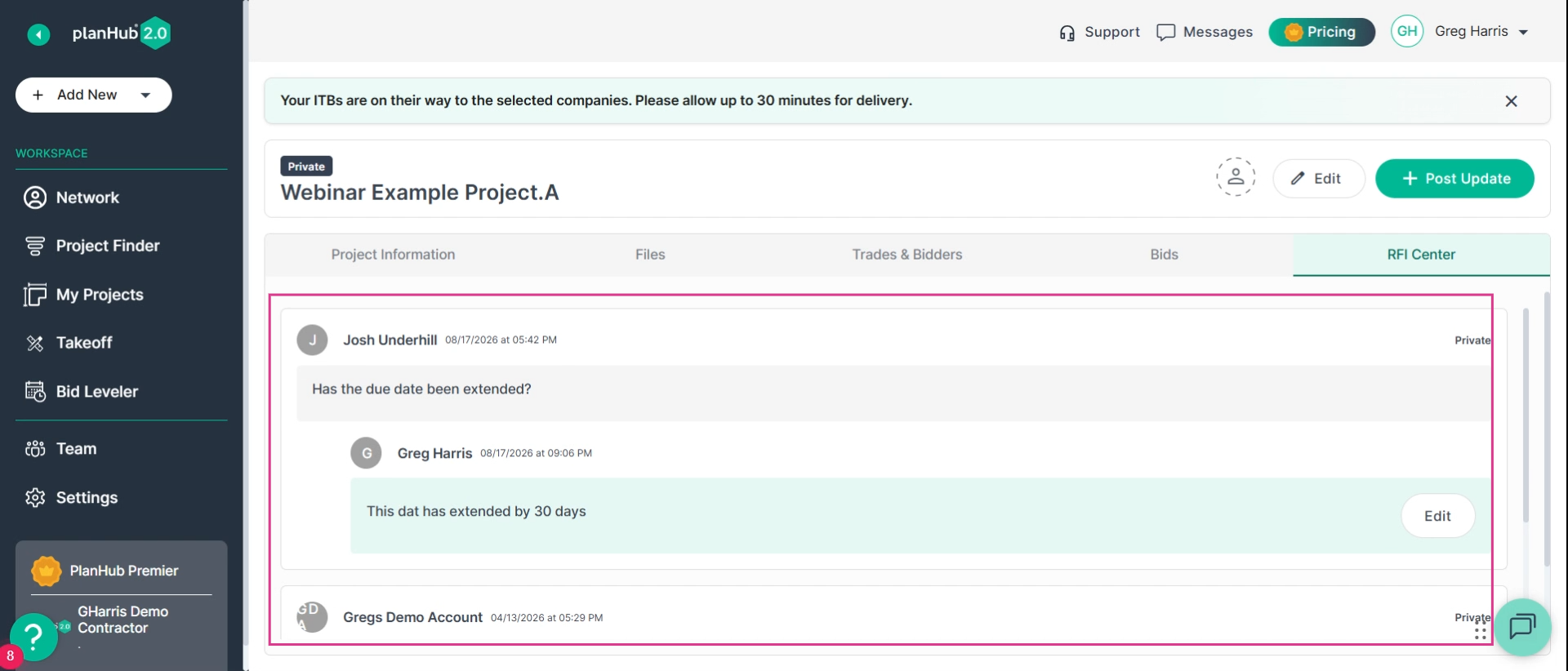The height and width of the screenshot is (671, 1568).
Task: Click the Gregs Demo Account name
Action: click(412, 618)
